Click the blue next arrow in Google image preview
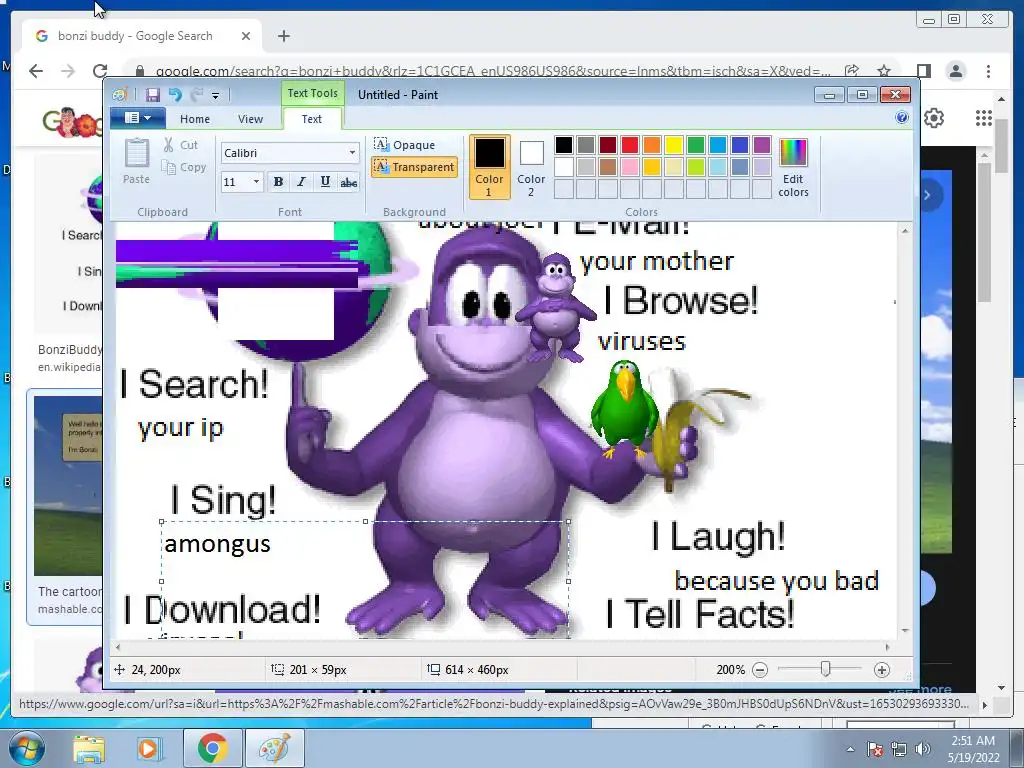The width and height of the screenshot is (1024, 768). point(928,195)
